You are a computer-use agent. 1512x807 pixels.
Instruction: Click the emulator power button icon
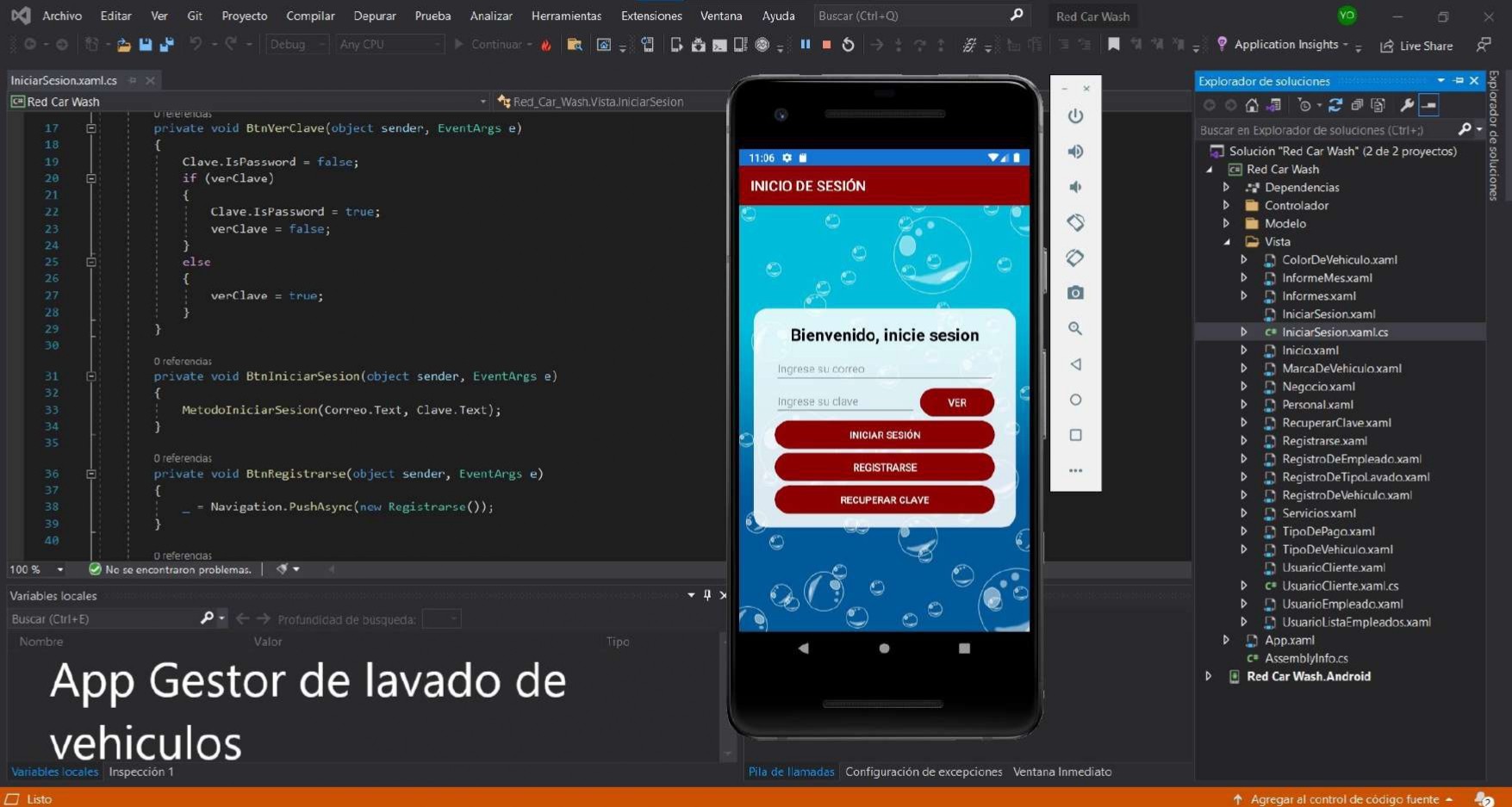1075,116
